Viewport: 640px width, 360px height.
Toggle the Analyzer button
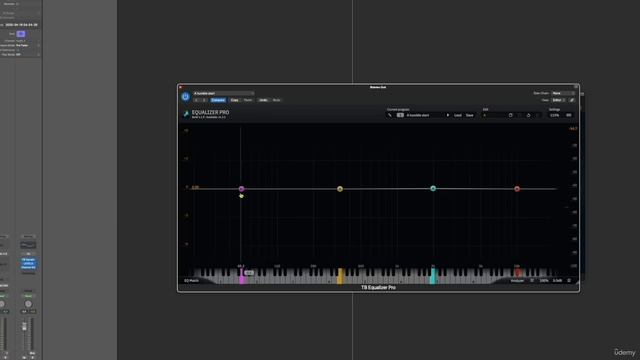click(x=517, y=281)
